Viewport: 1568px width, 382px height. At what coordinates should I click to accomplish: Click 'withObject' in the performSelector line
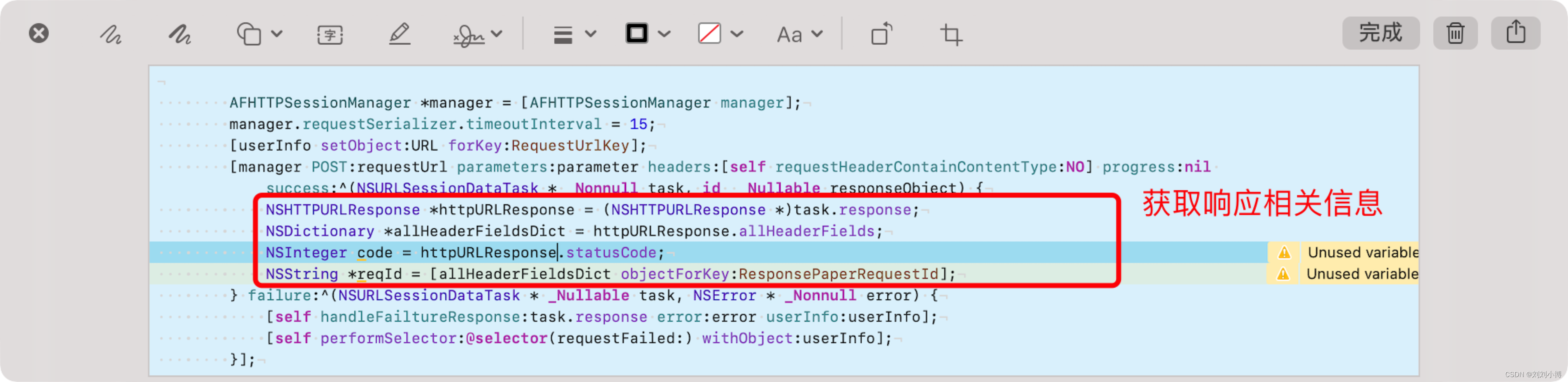(748, 339)
